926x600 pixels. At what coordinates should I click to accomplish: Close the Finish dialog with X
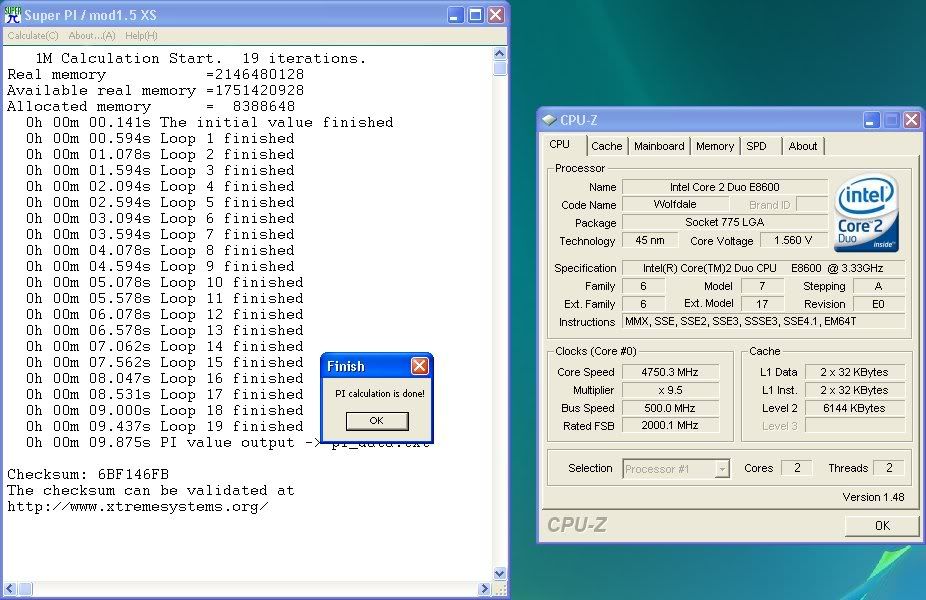click(x=419, y=366)
